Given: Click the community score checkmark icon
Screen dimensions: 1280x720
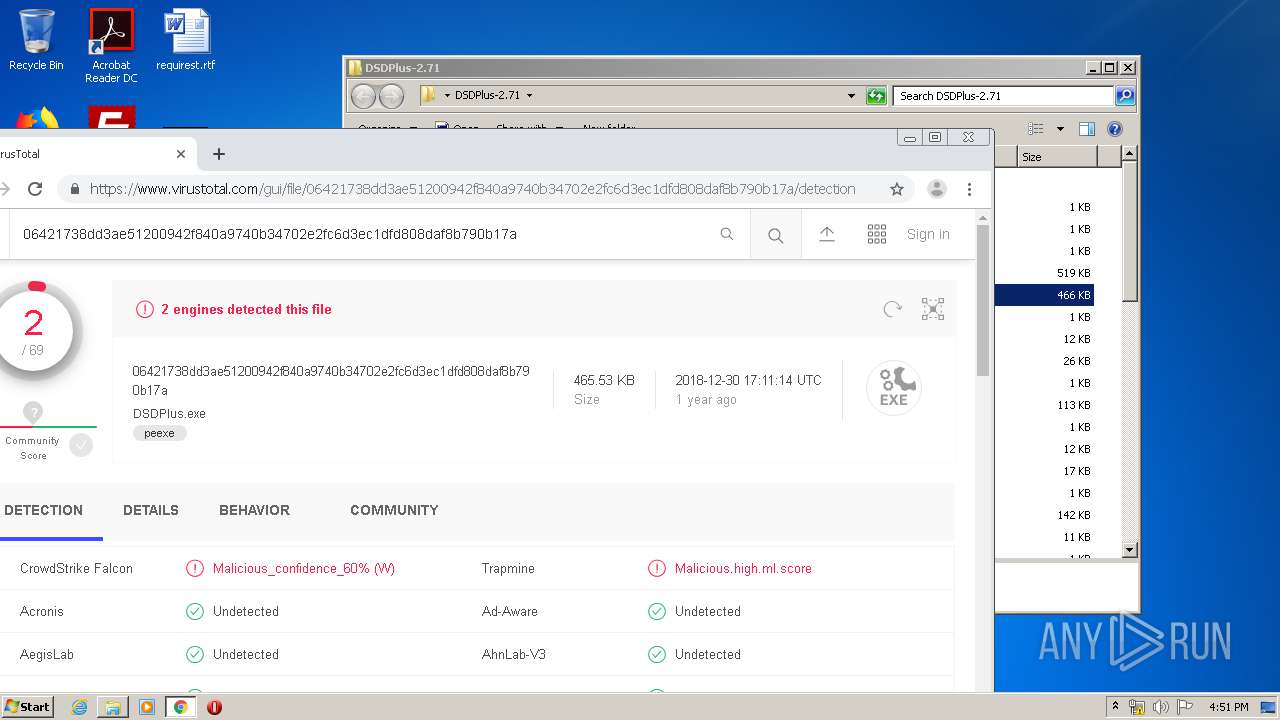Looking at the screenshot, I should 81,445.
